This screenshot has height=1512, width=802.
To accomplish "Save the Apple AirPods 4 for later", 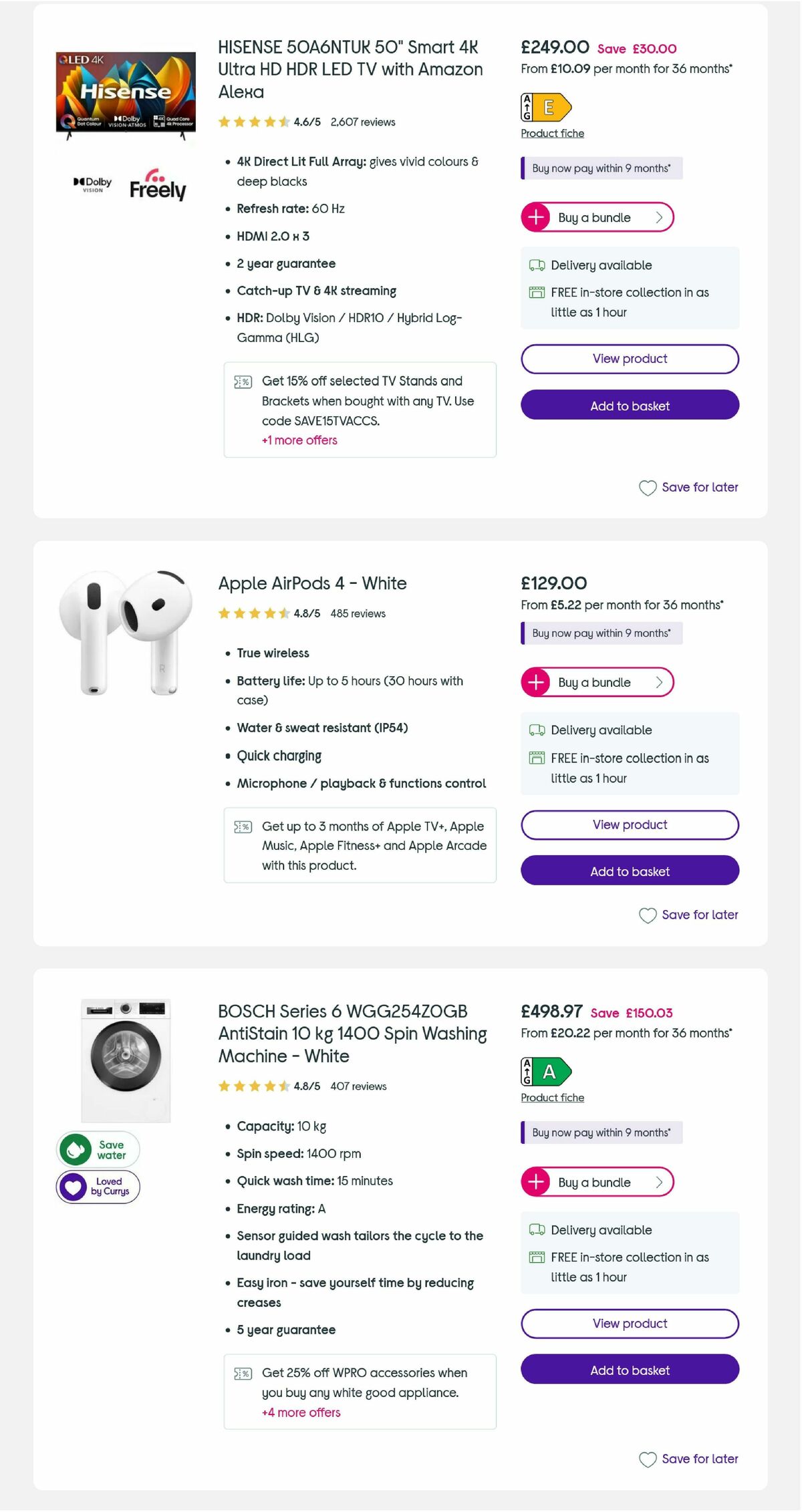I will 688,915.
